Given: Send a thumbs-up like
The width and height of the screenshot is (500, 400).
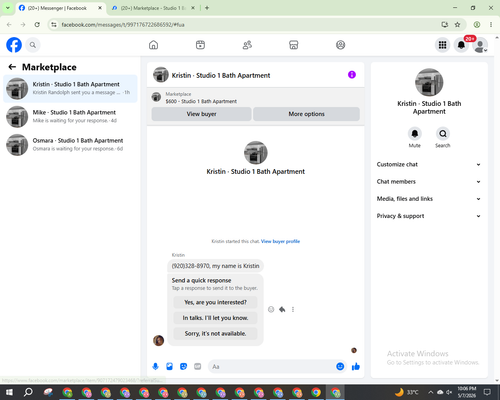Looking at the screenshot, I should [356, 367].
